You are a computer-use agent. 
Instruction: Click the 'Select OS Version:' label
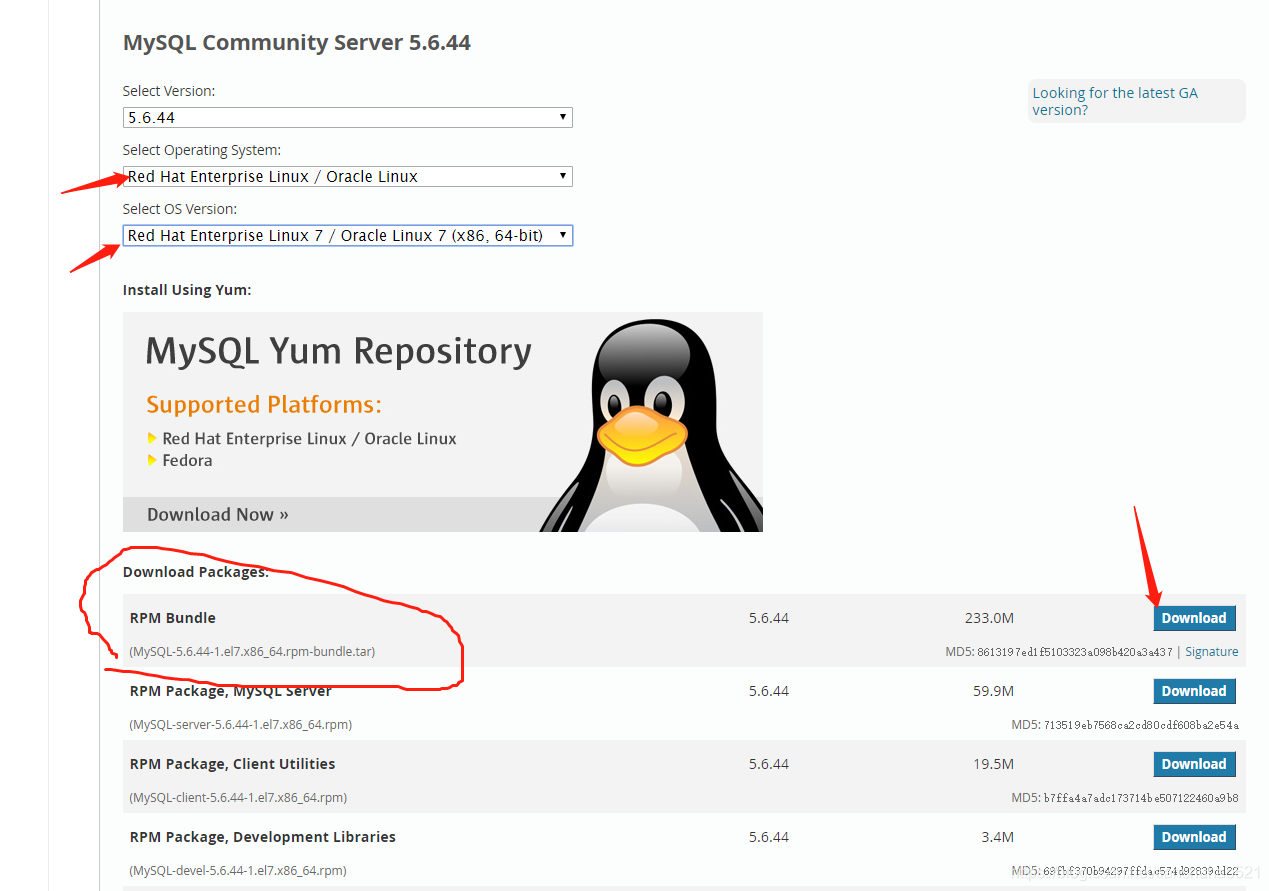point(180,209)
